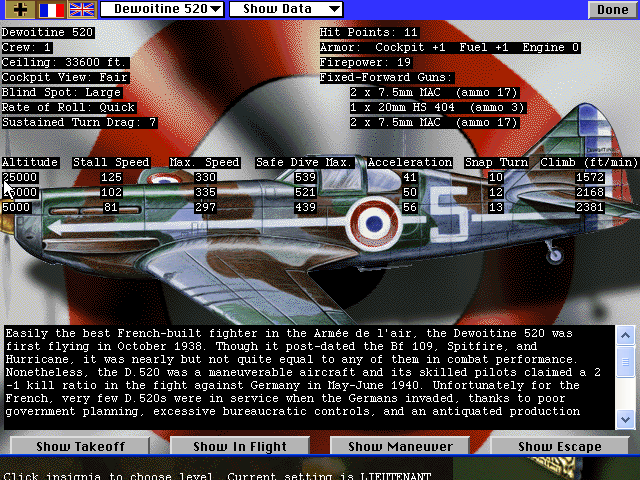
Task: Click the Altitude column header
Action: point(30,162)
